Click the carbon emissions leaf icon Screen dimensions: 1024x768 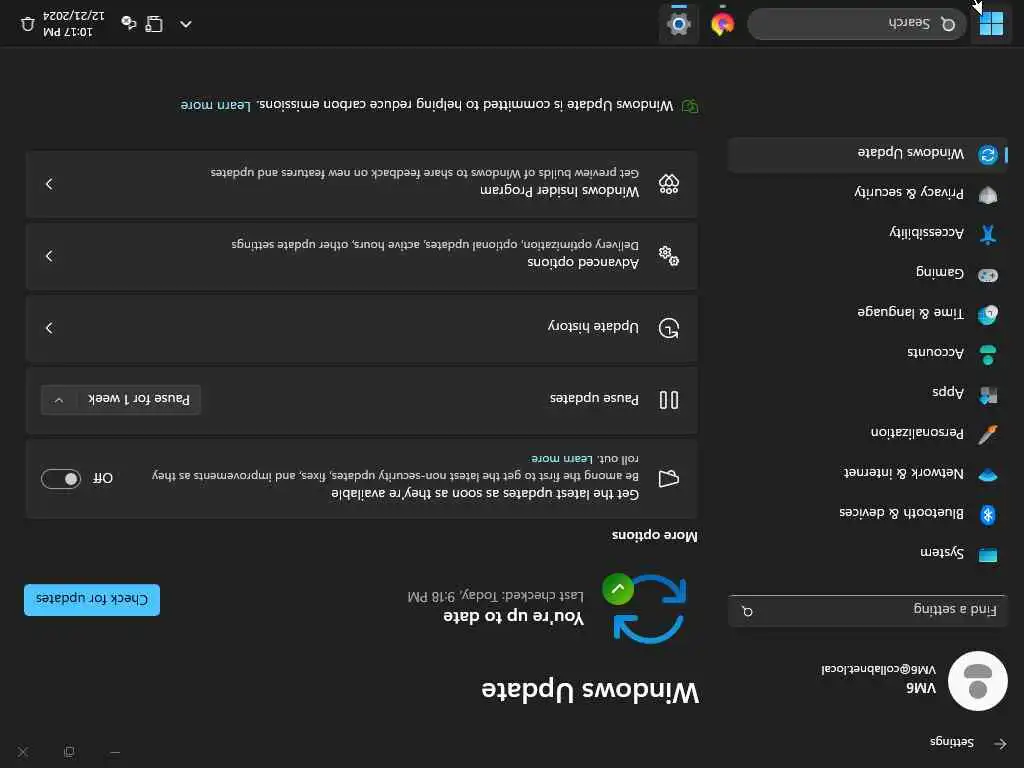pyautogui.click(x=690, y=106)
